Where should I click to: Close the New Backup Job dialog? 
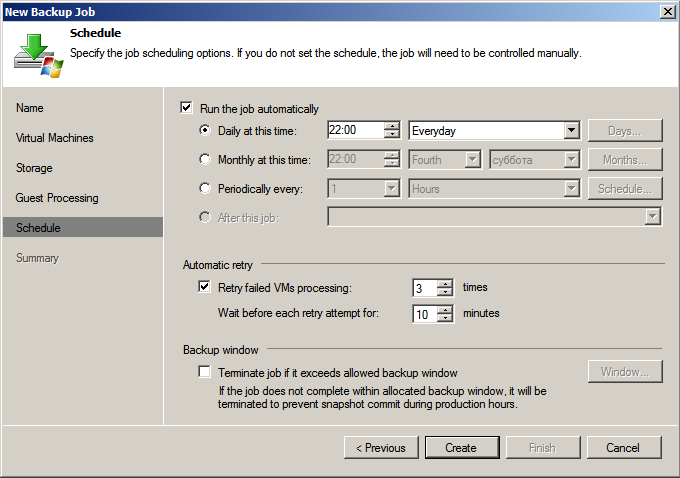tap(666, 10)
